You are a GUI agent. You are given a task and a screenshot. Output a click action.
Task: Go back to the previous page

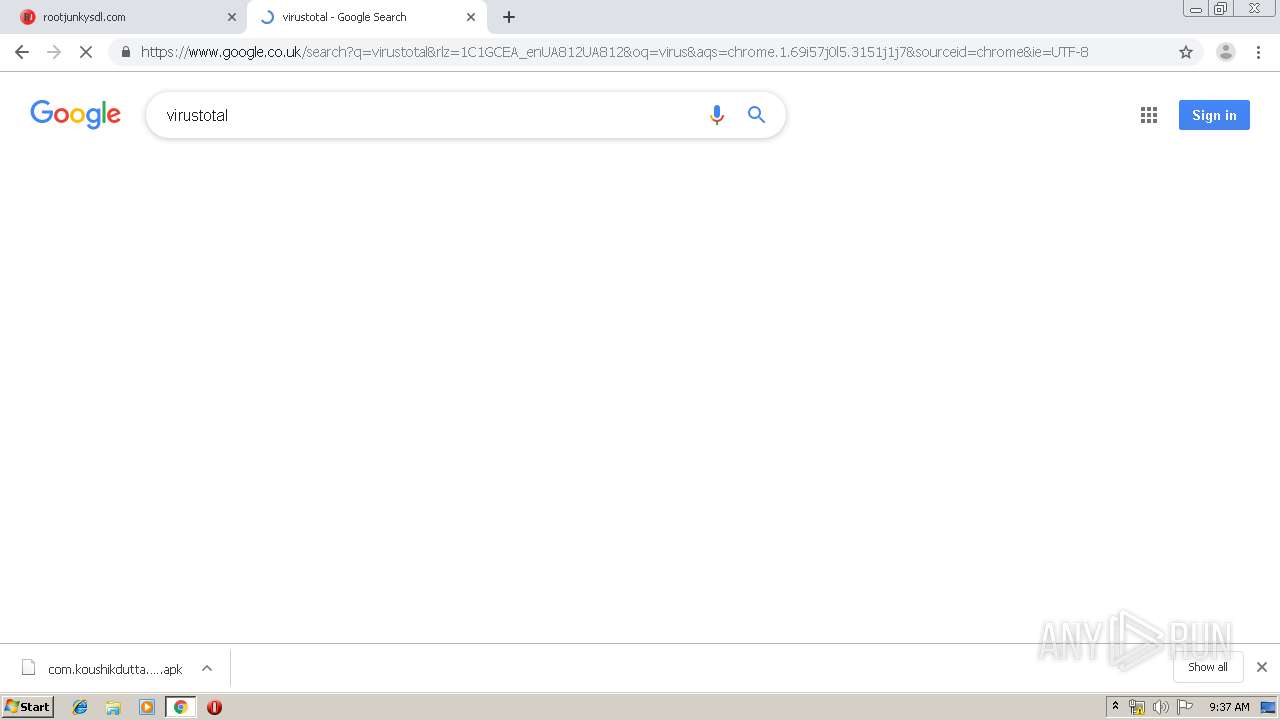tap(22, 52)
